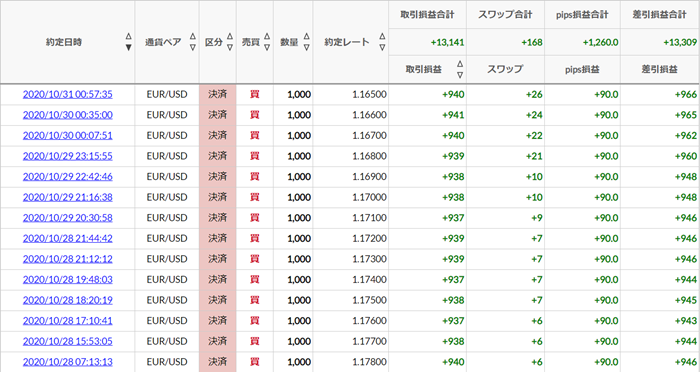700x372 pixels.
Task: Select net total value +13,309
Action: click(x=680, y=42)
